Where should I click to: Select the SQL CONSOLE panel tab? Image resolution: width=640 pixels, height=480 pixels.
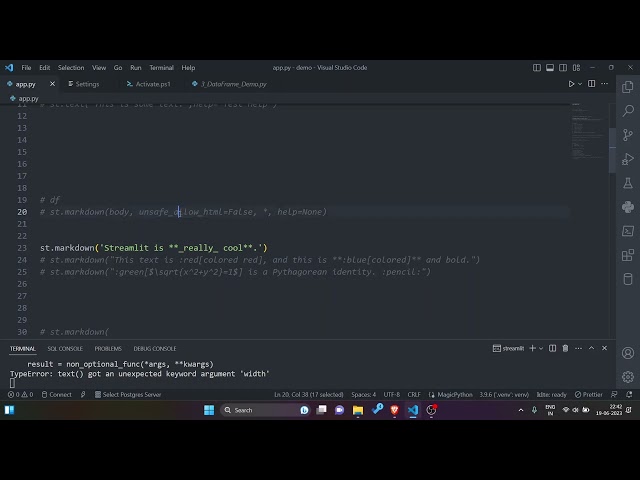click(65, 349)
